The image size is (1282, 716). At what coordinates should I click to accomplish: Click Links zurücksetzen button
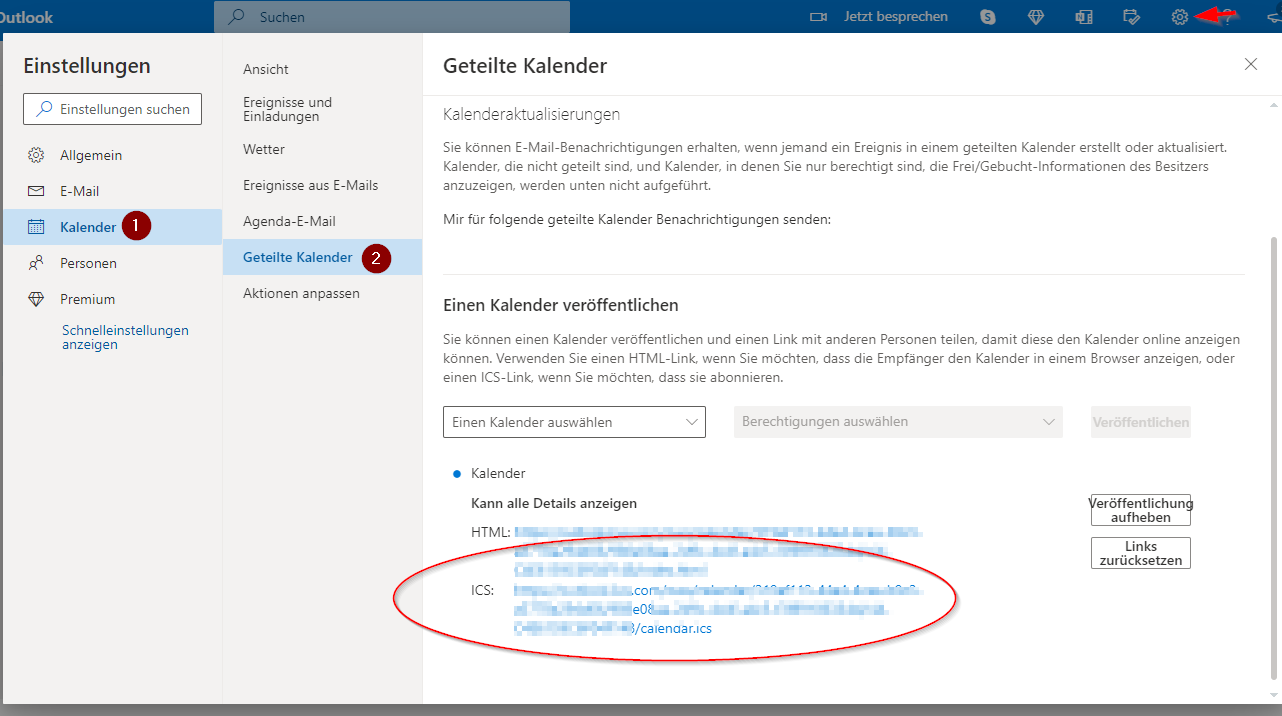coord(1141,553)
